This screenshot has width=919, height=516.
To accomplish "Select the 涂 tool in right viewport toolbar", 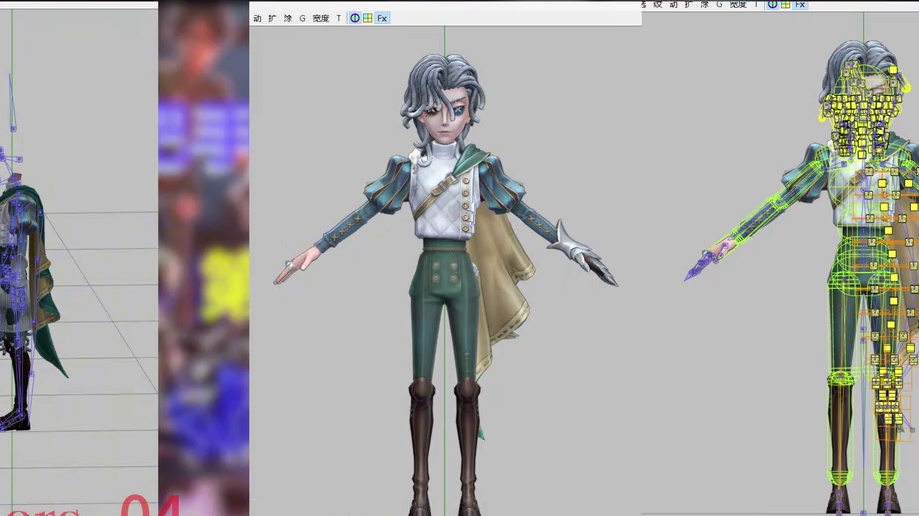I will (704, 4).
